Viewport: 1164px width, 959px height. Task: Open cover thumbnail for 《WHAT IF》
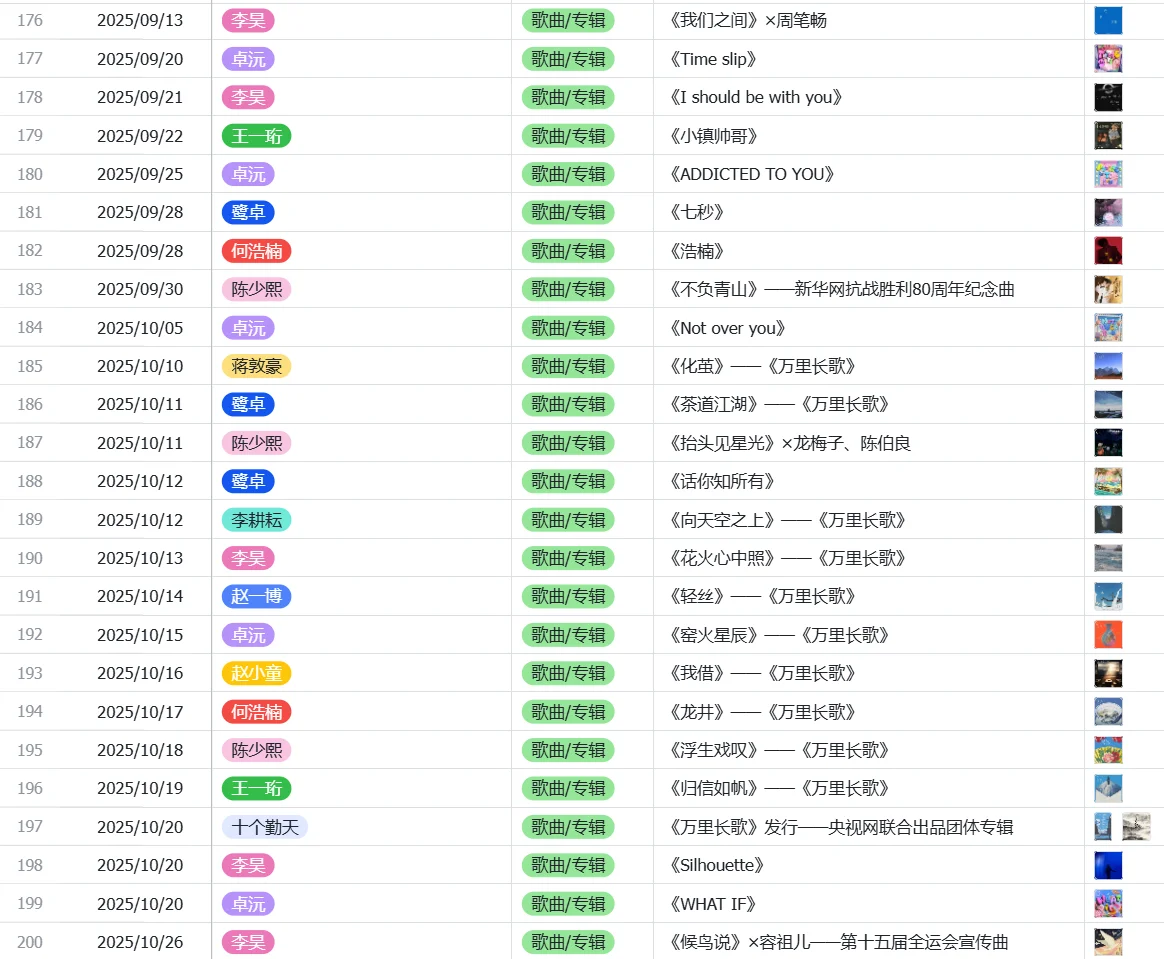point(1108,904)
